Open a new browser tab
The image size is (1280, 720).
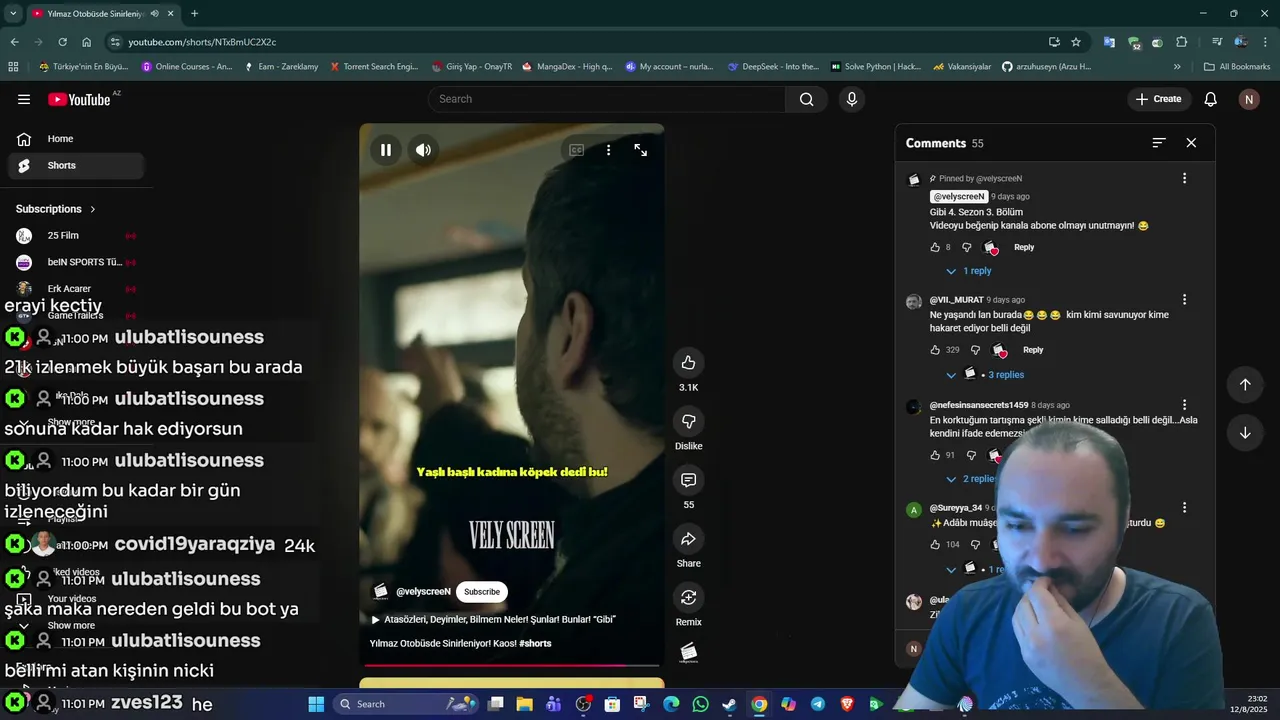[194, 14]
